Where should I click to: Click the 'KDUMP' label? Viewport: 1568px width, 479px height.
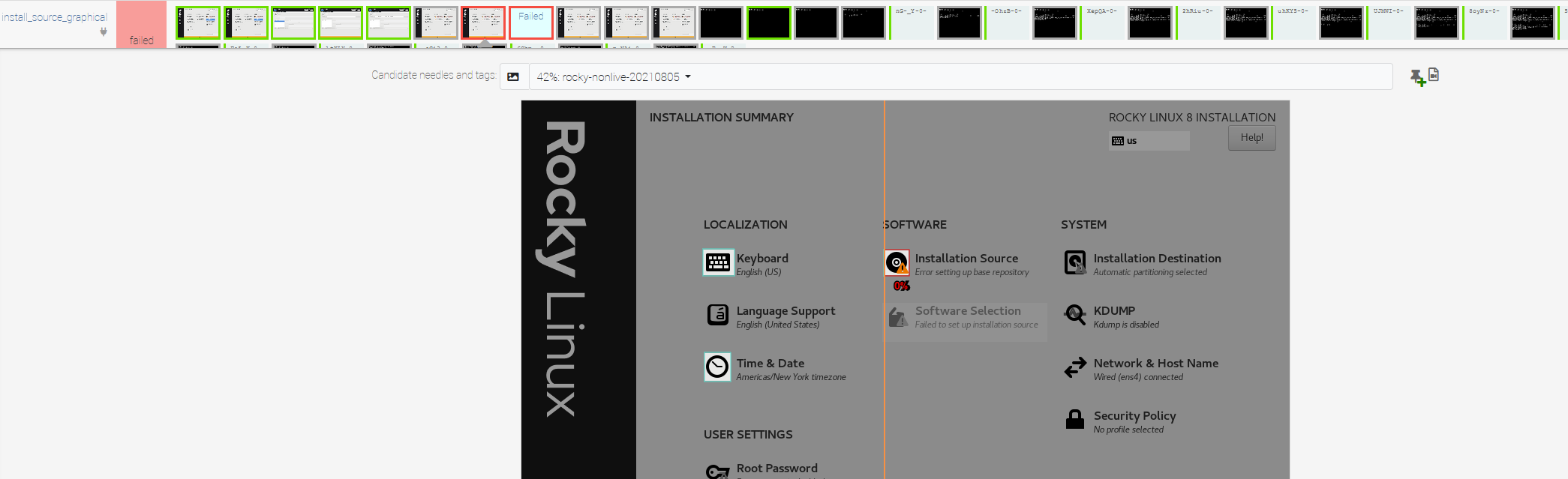[1114, 310]
